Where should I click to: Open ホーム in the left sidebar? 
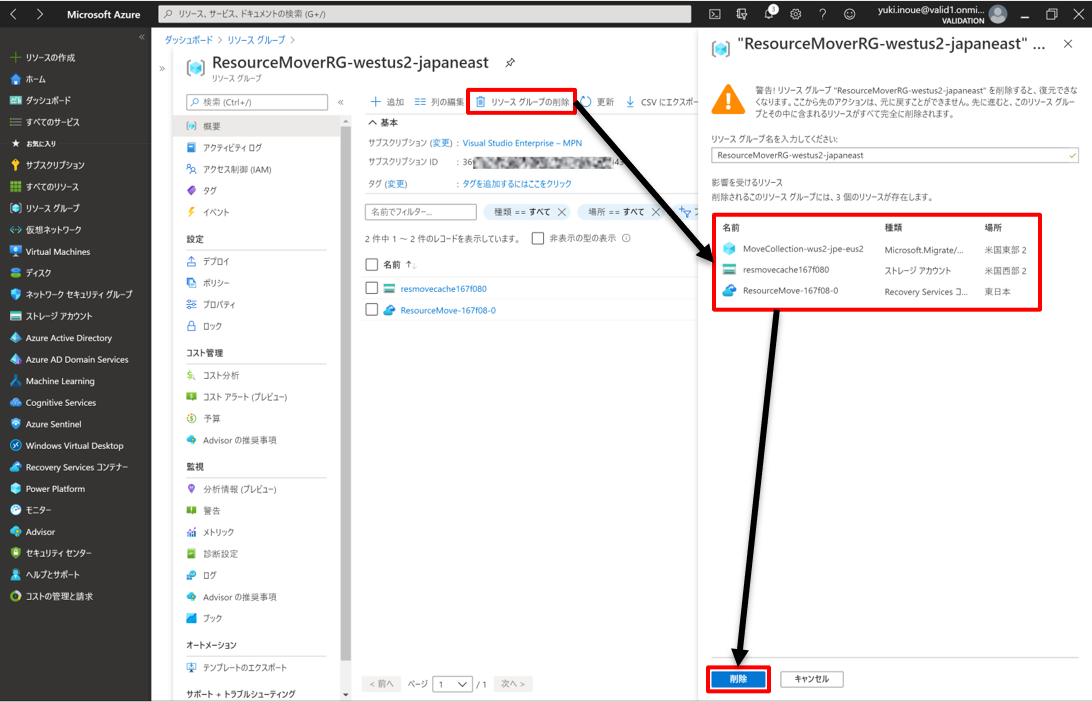point(35,79)
